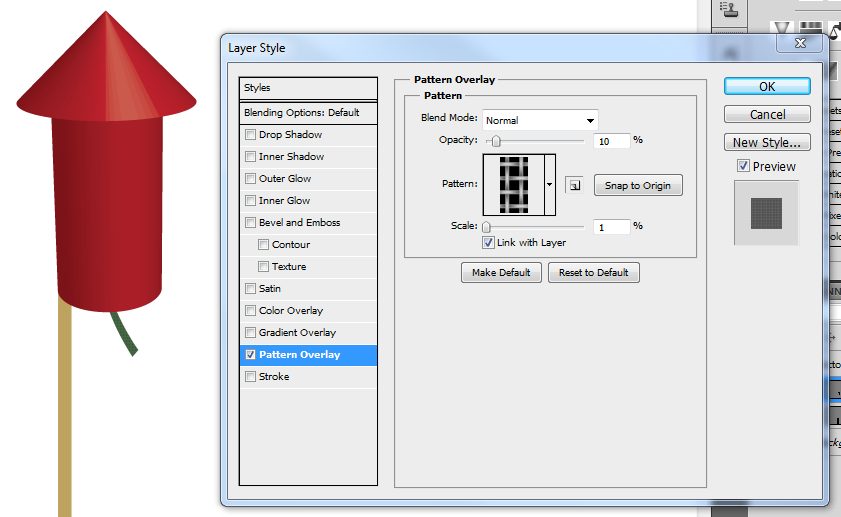
Task: Open the Blend Mode dropdown
Action: 540,120
